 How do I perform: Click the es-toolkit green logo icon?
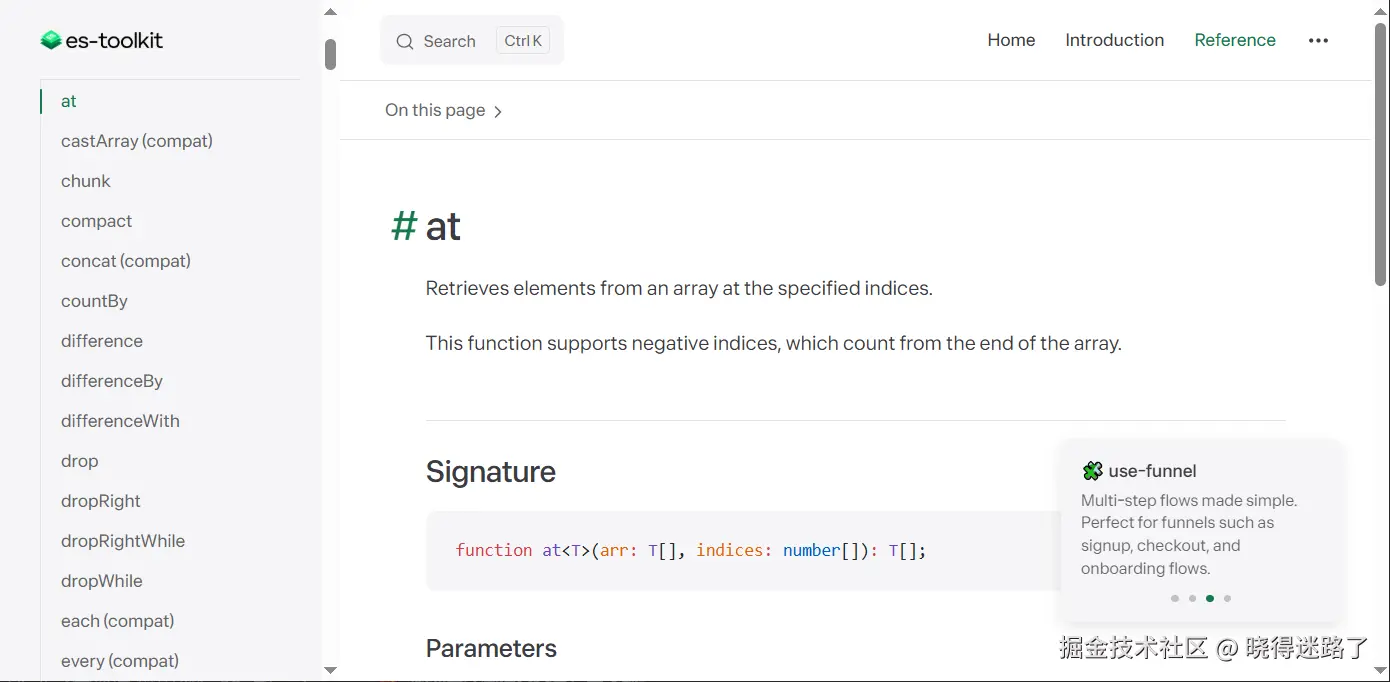point(51,40)
